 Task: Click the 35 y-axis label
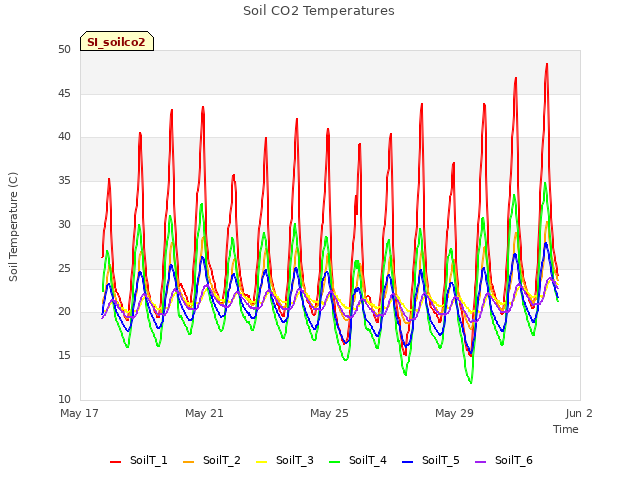64,180
